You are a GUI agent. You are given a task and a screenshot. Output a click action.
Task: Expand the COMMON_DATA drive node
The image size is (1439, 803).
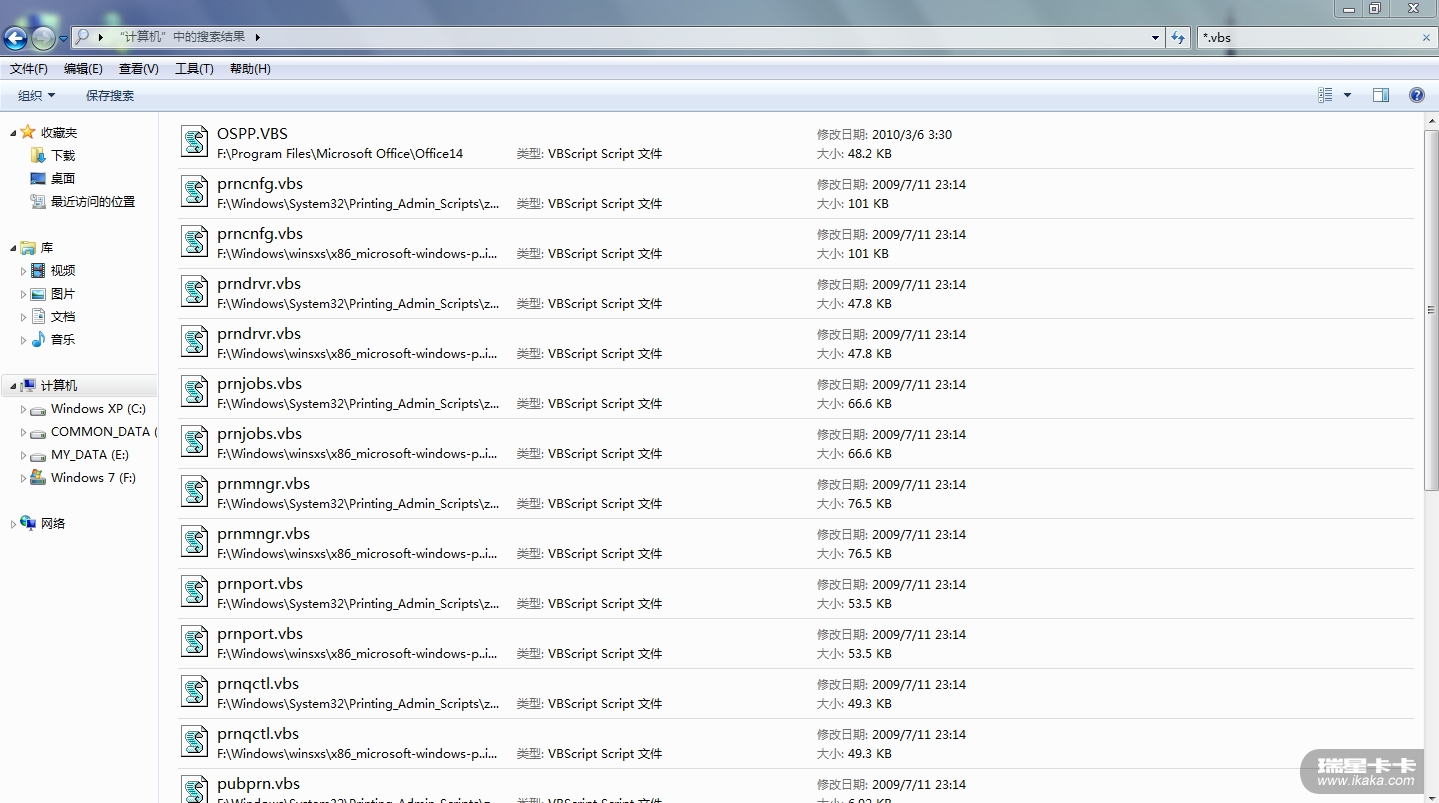[24, 432]
